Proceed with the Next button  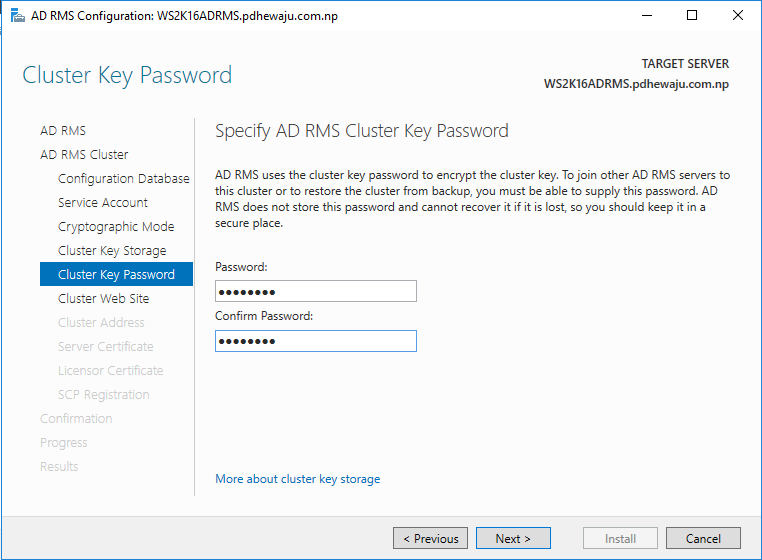tap(513, 538)
